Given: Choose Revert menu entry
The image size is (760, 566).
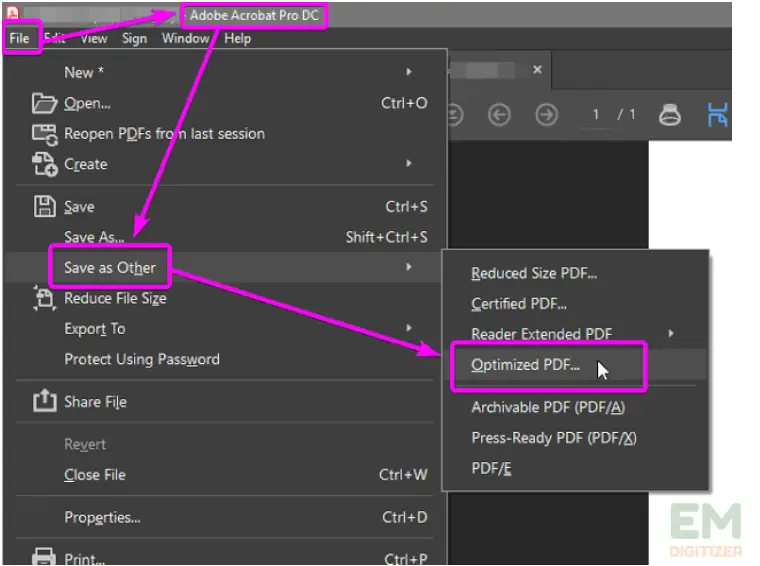Looking at the screenshot, I should click(85, 444).
